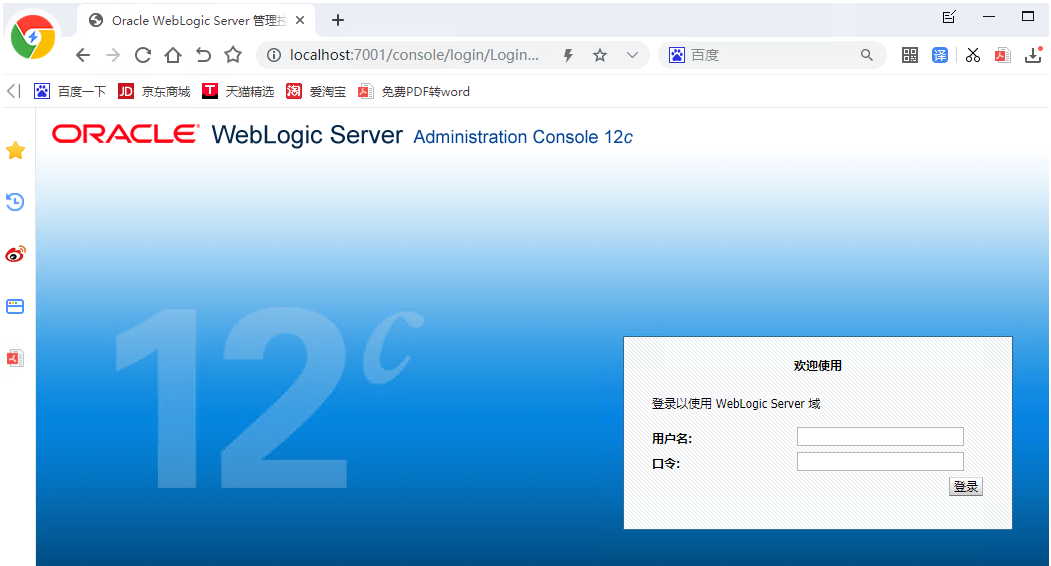1051x566 pixels.
Task: Minimize the browser window
Action: click(989, 17)
